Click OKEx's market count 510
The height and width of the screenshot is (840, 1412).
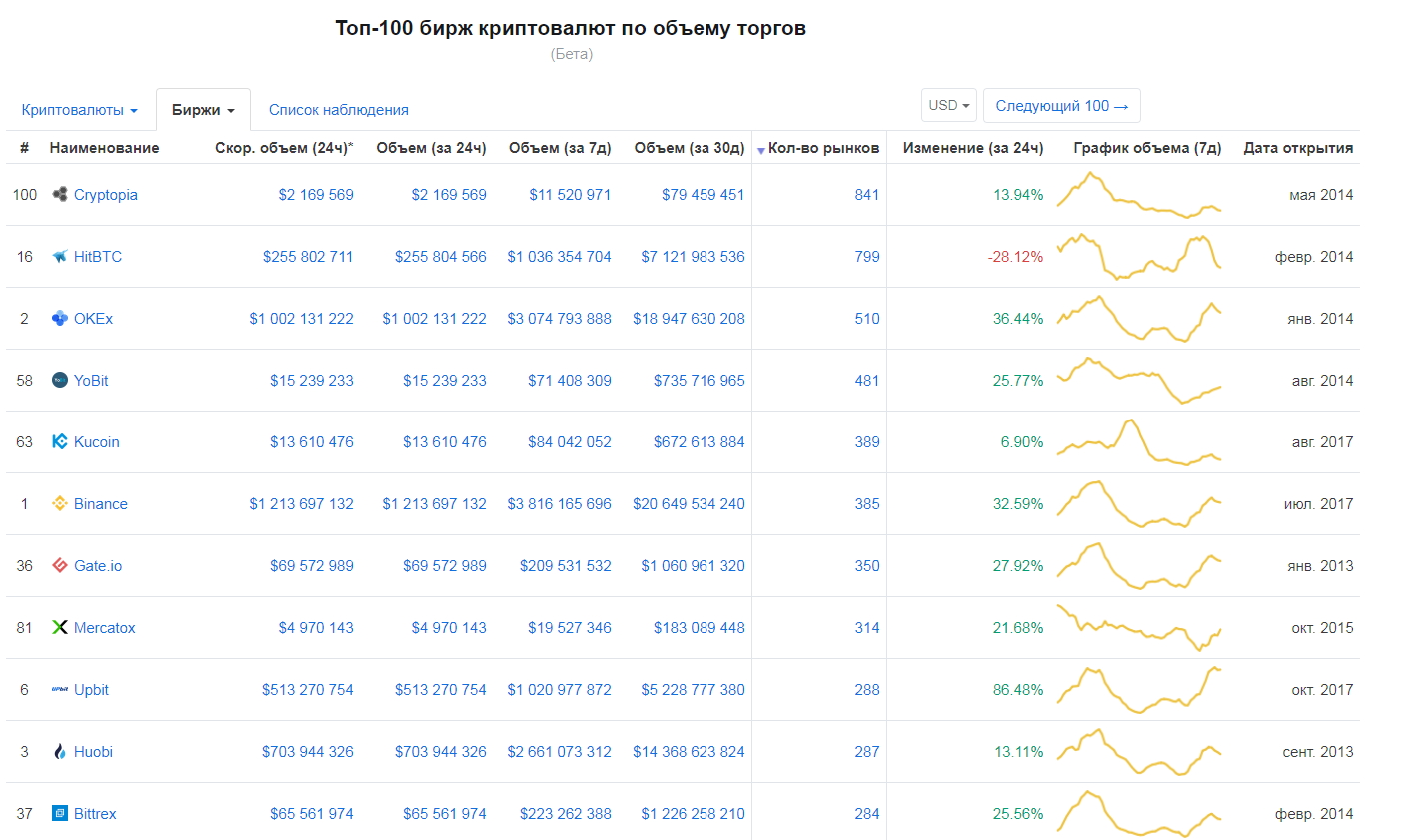pos(867,319)
